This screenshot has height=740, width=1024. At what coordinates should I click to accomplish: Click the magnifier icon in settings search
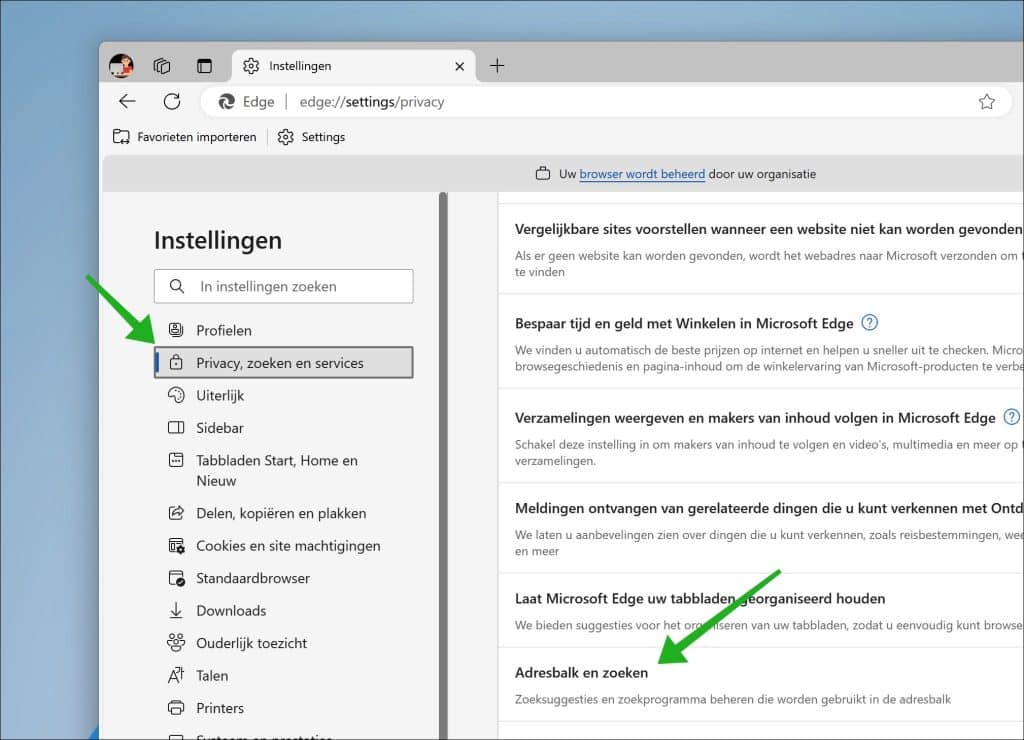[x=177, y=286]
